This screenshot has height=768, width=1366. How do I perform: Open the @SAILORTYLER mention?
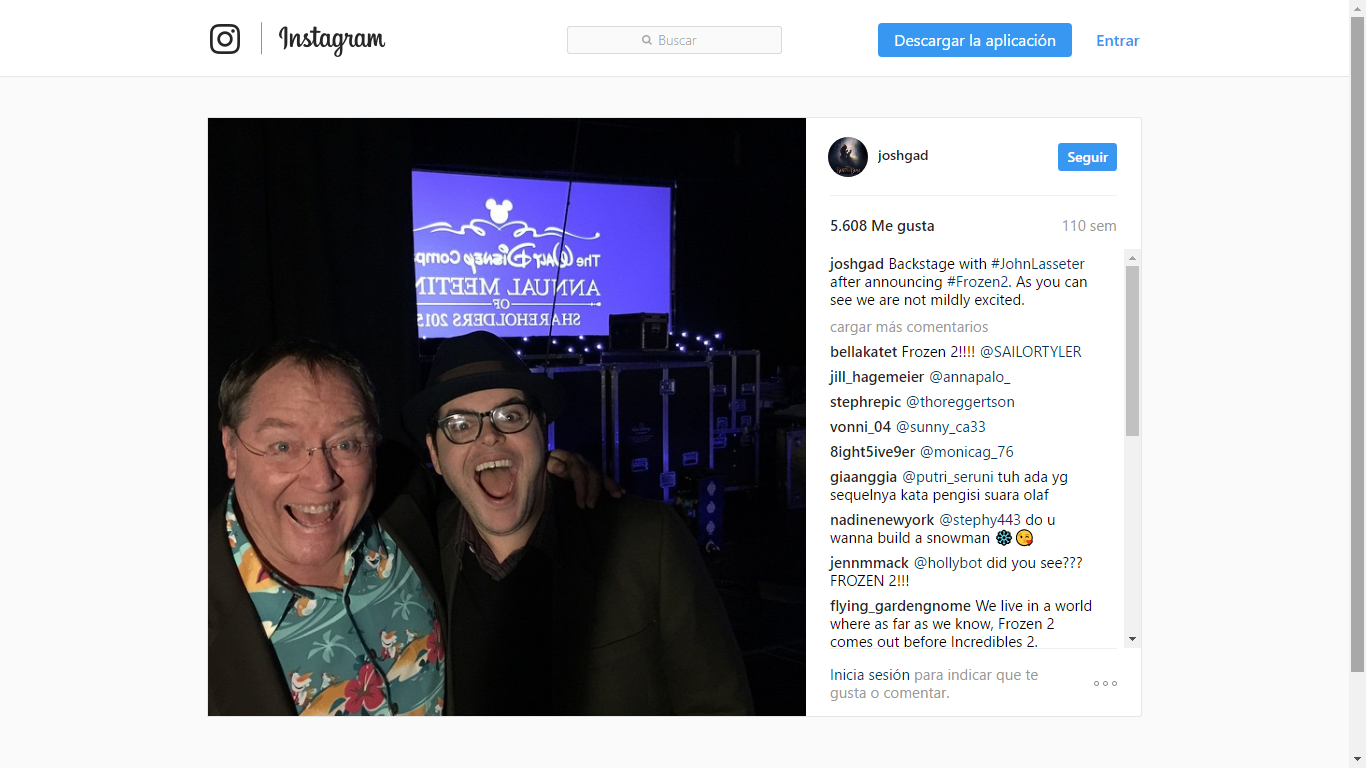(1031, 352)
